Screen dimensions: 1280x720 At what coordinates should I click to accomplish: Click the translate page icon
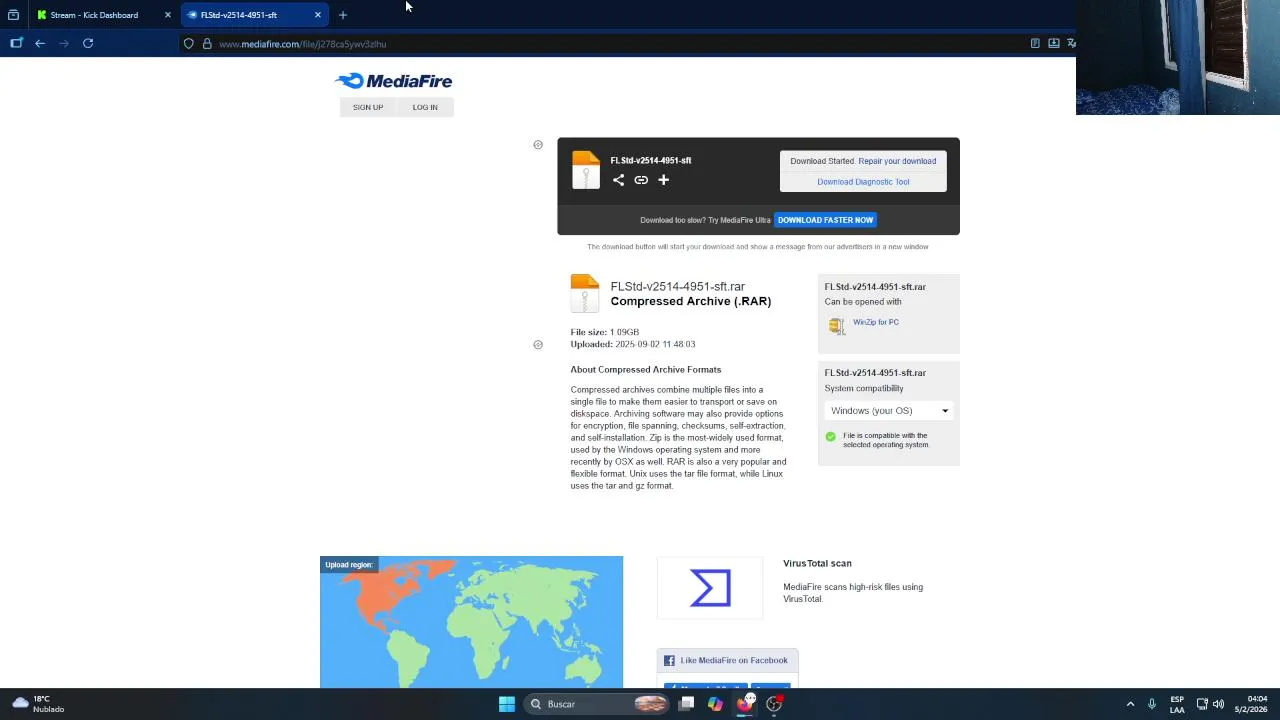(1071, 43)
